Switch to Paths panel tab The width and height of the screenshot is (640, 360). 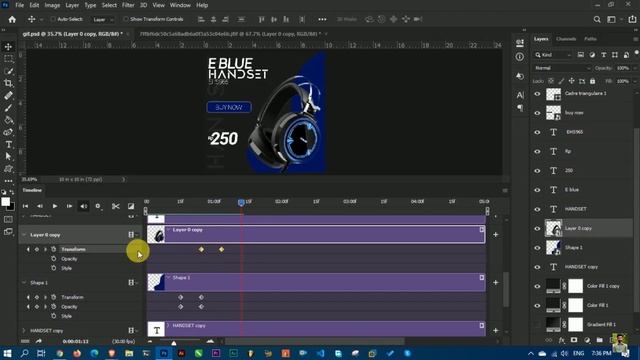tap(590, 39)
